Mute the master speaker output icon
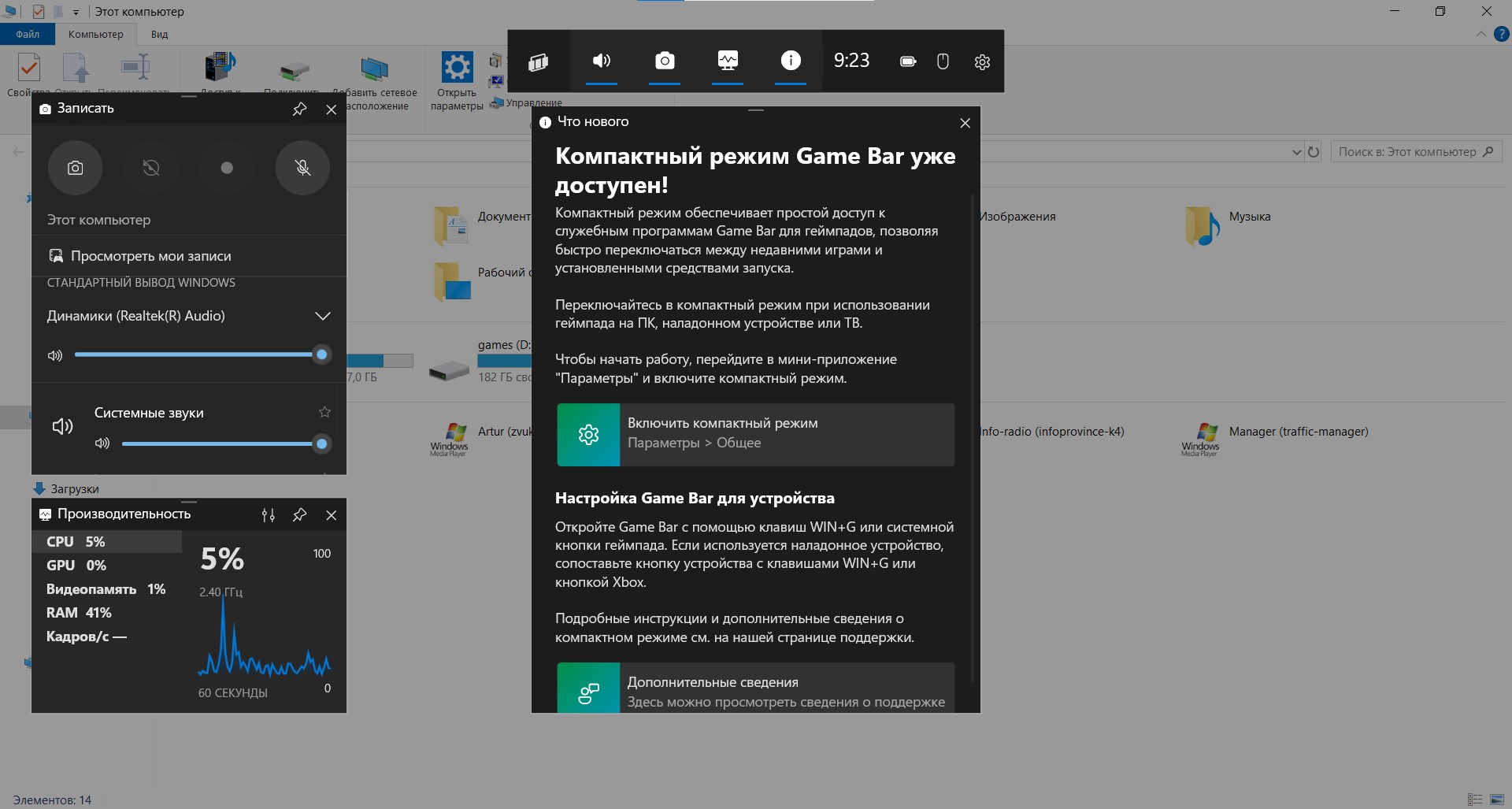This screenshot has width=1512, height=809. pyautogui.click(x=55, y=355)
